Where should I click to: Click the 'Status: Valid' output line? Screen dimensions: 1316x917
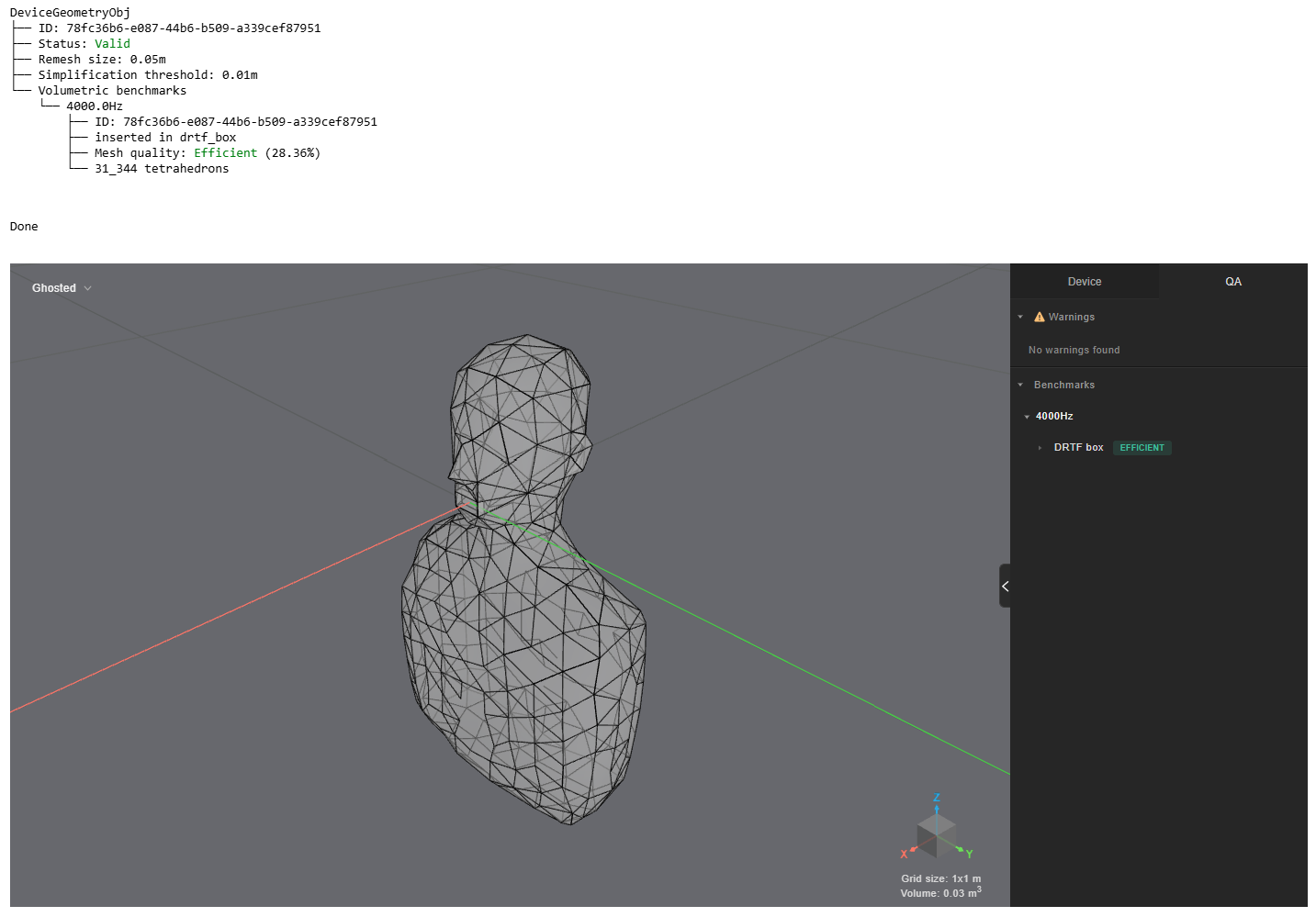[x=84, y=43]
